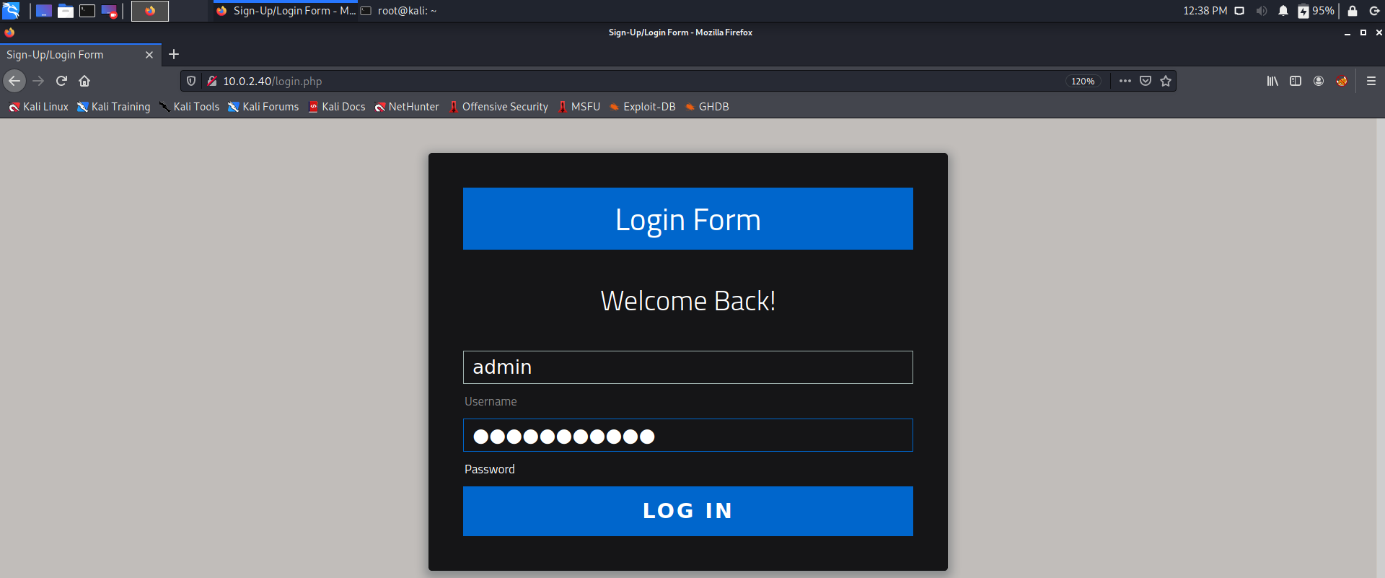The height and width of the screenshot is (578, 1385).
Task: Open the Kali applications menu
Action: click(11, 11)
